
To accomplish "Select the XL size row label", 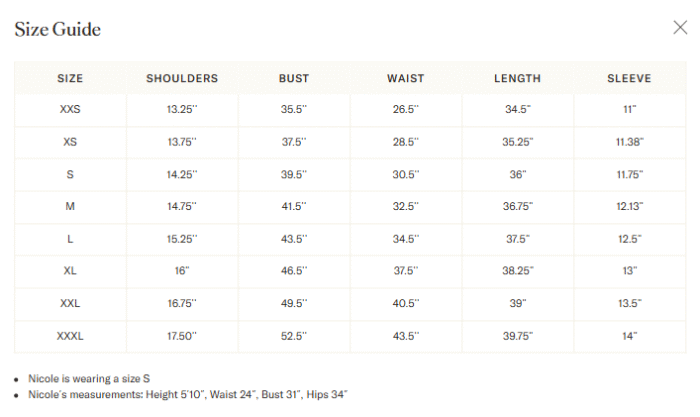I will tap(70, 271).
